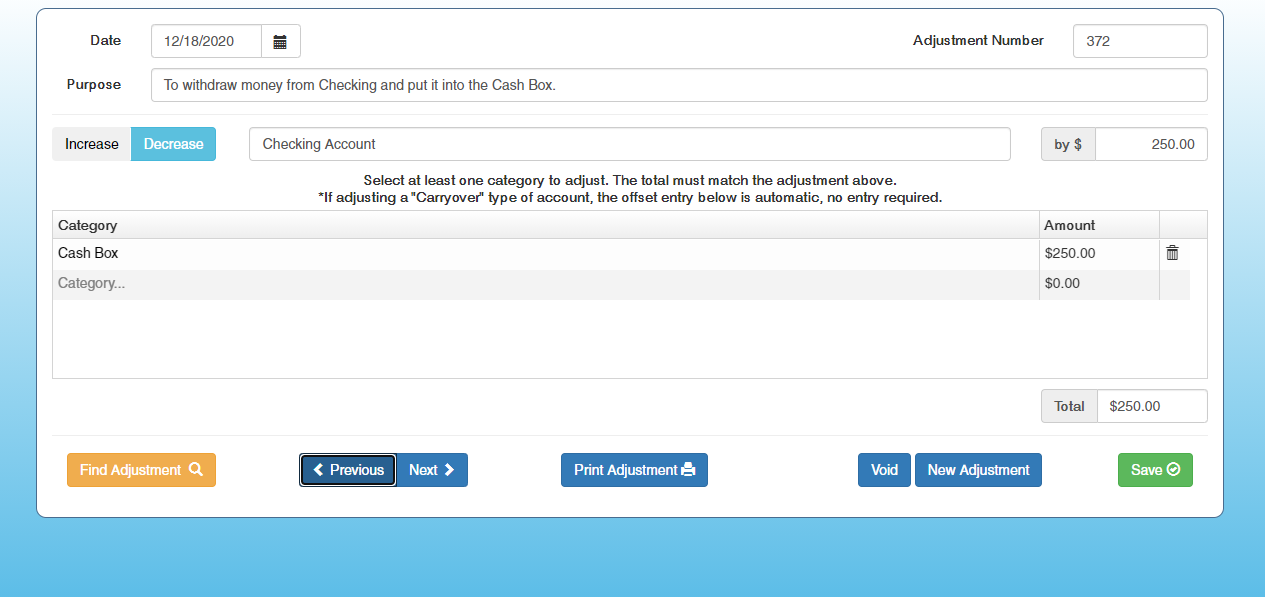This screenshot has width=1265, height=597.
Task: Print the adjustment
Action: 634,470
